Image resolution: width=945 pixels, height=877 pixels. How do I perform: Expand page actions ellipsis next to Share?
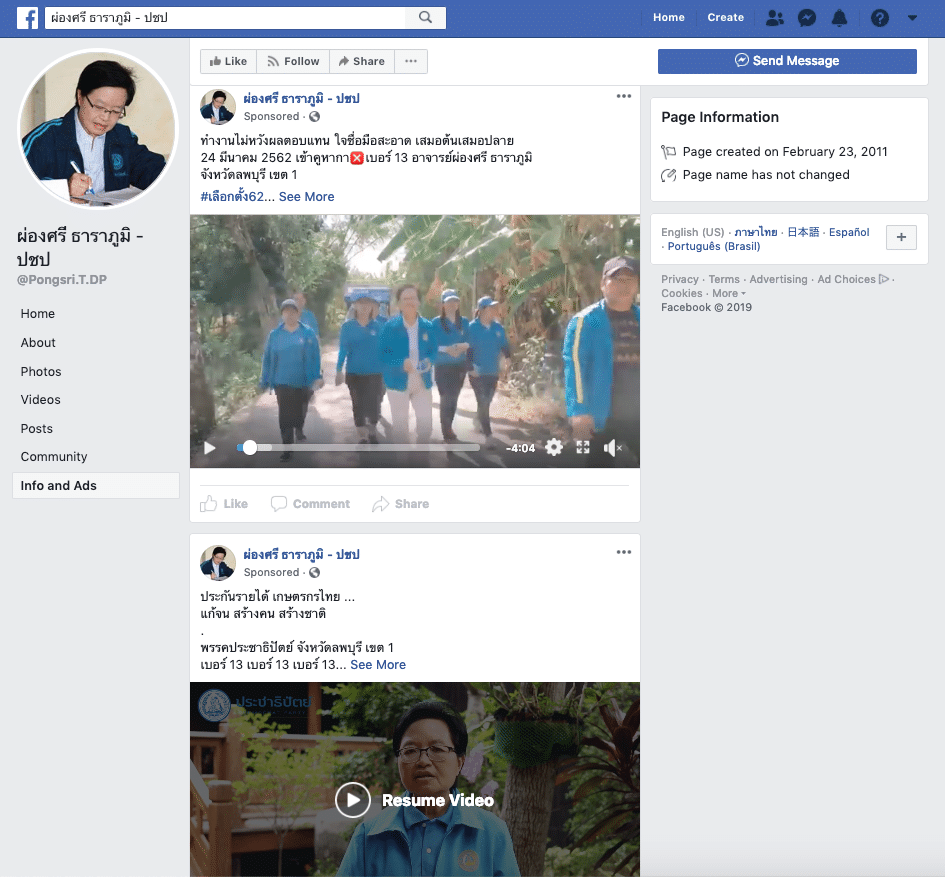pyautogui.click(x=411, y=61)
